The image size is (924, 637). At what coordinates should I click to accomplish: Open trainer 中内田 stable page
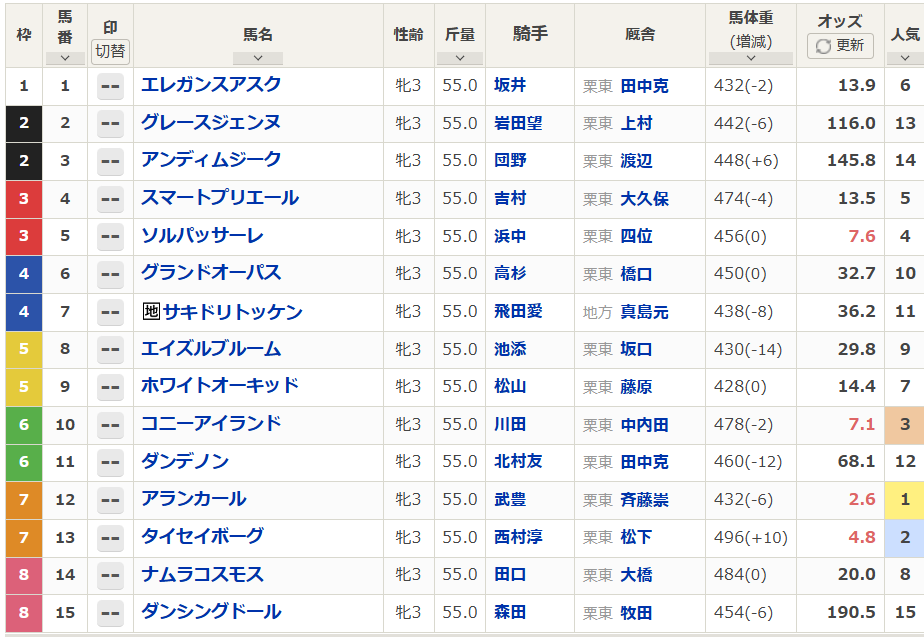[x=645, y=425]
